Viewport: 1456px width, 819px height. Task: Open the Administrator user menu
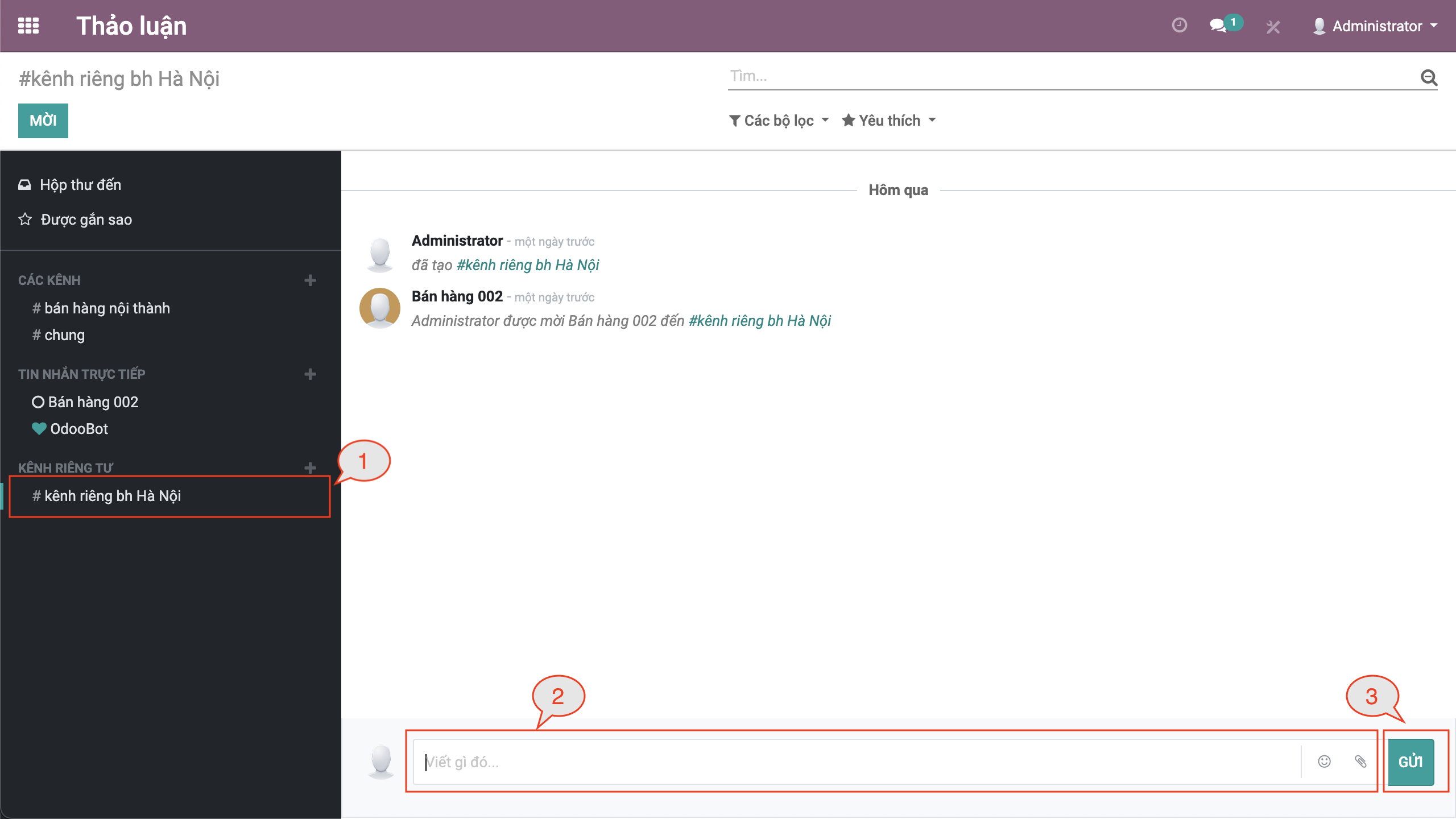1376,26
